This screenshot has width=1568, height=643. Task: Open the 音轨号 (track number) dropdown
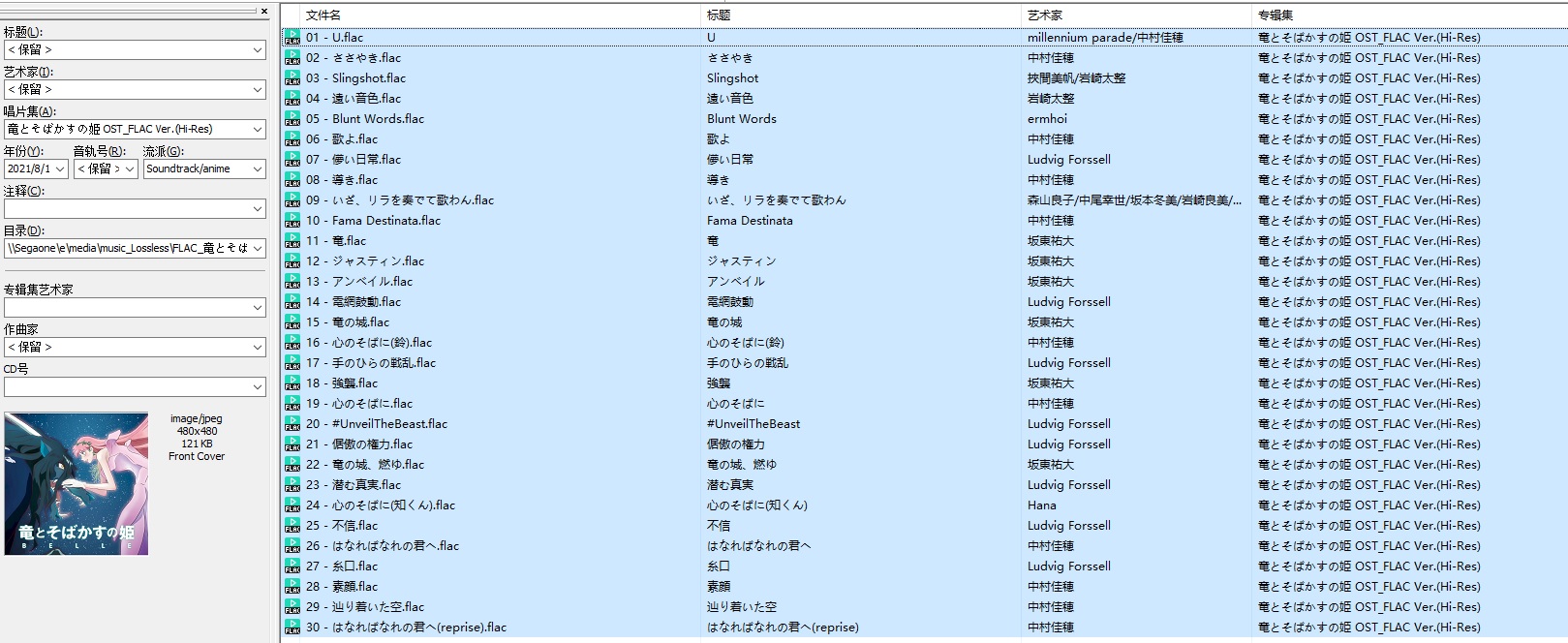[130, 168]
